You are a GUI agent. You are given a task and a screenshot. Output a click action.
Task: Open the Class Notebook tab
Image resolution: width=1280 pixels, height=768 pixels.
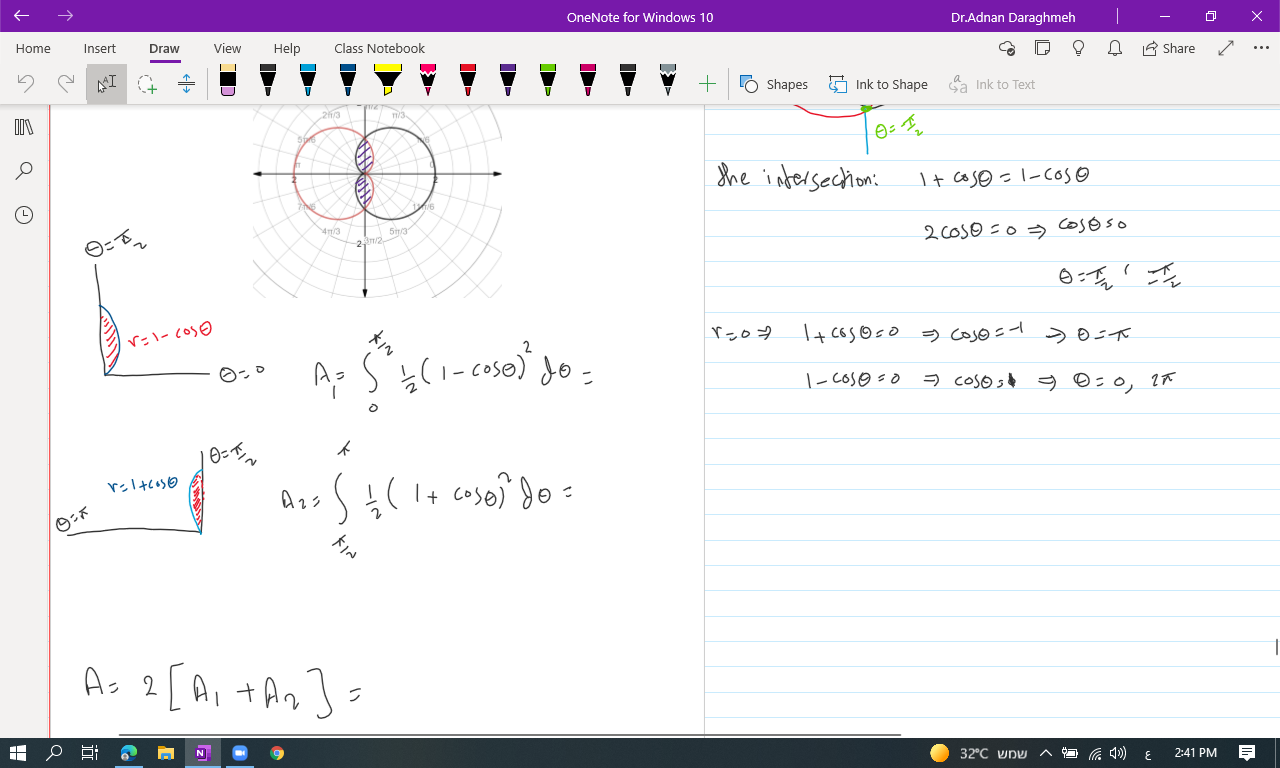coord(379,48)
